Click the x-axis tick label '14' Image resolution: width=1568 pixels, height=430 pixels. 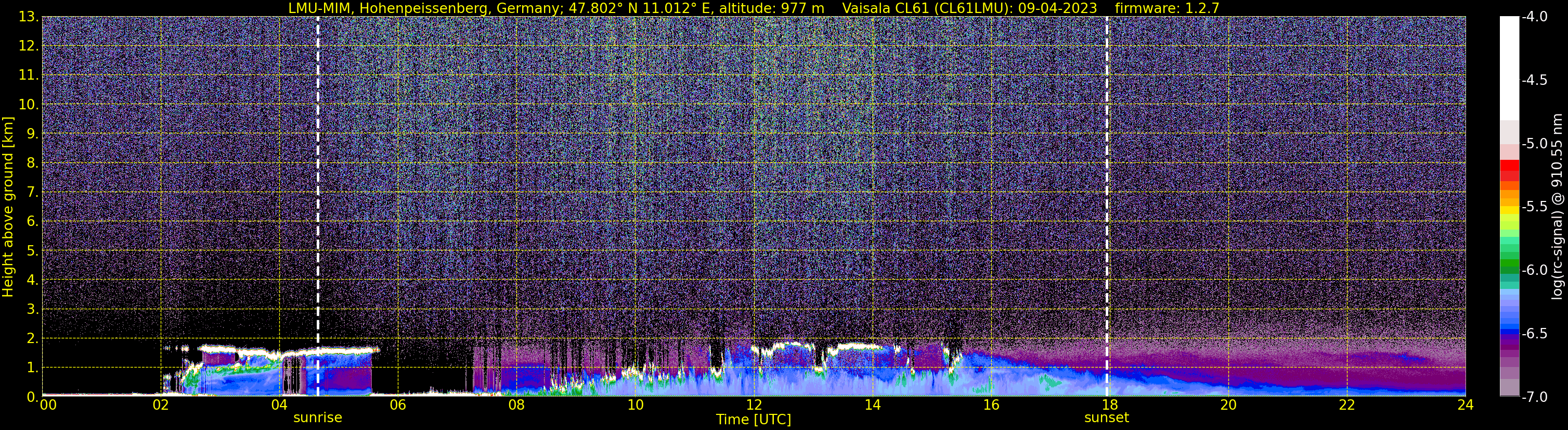(x=872, y=405)
